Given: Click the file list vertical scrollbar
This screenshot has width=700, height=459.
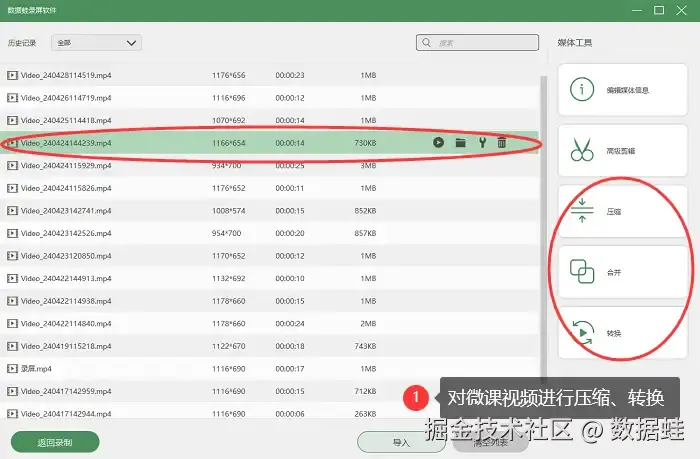Looking at the screenshot, I should [543, 228].
